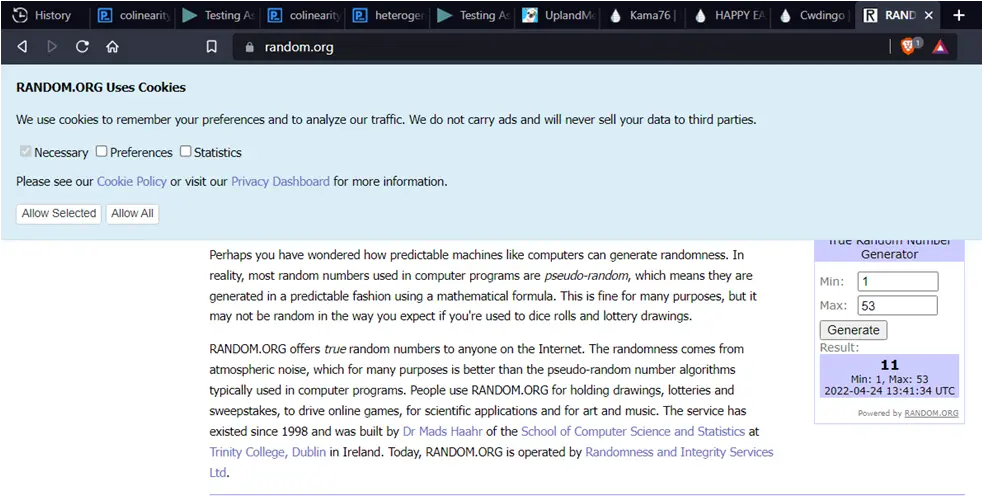Click the Allow All button

point(132,214)
